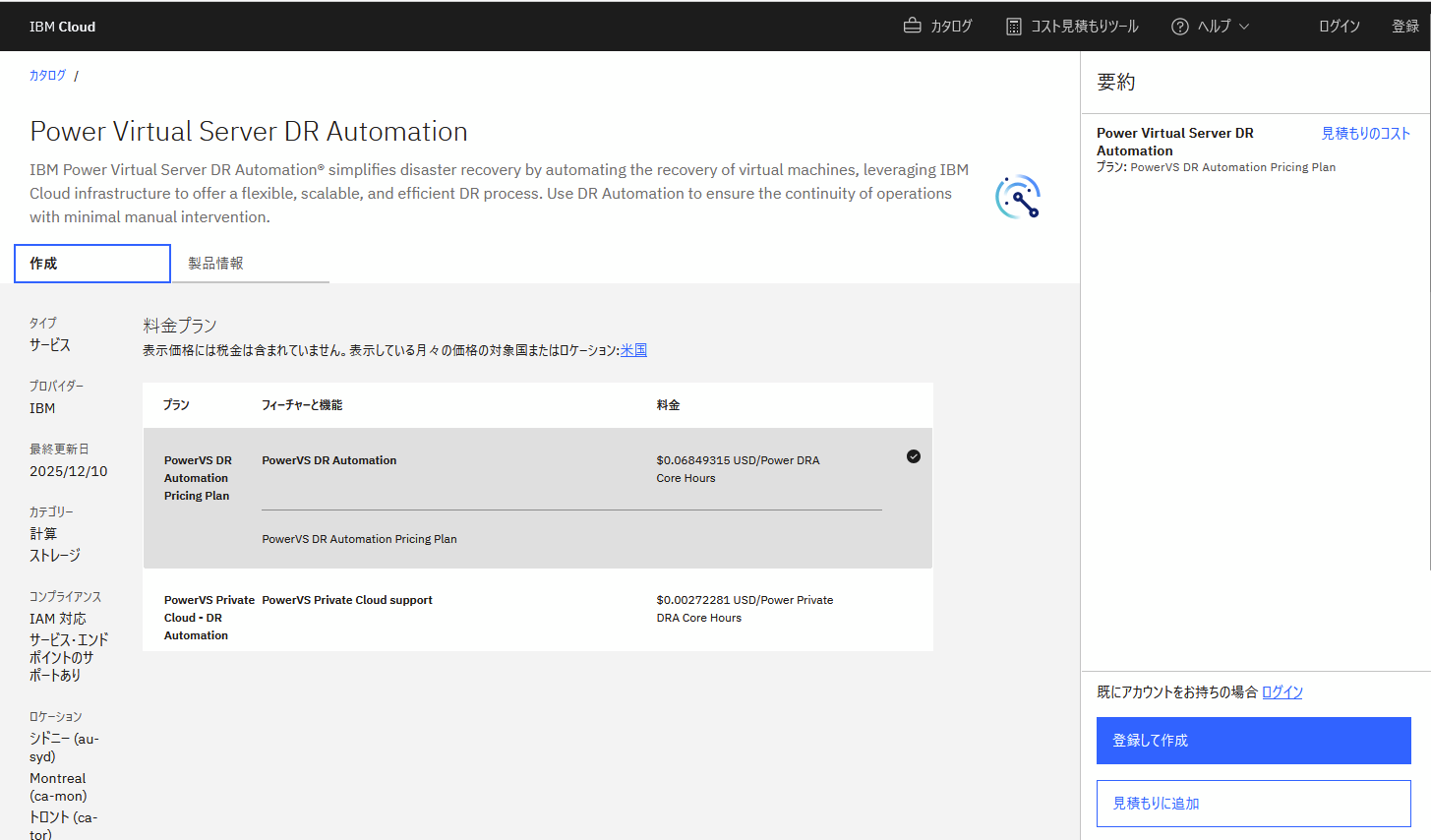Click 登録 in the top header
Viewport: 1431px width, 840px height.
pos(1405,27)
